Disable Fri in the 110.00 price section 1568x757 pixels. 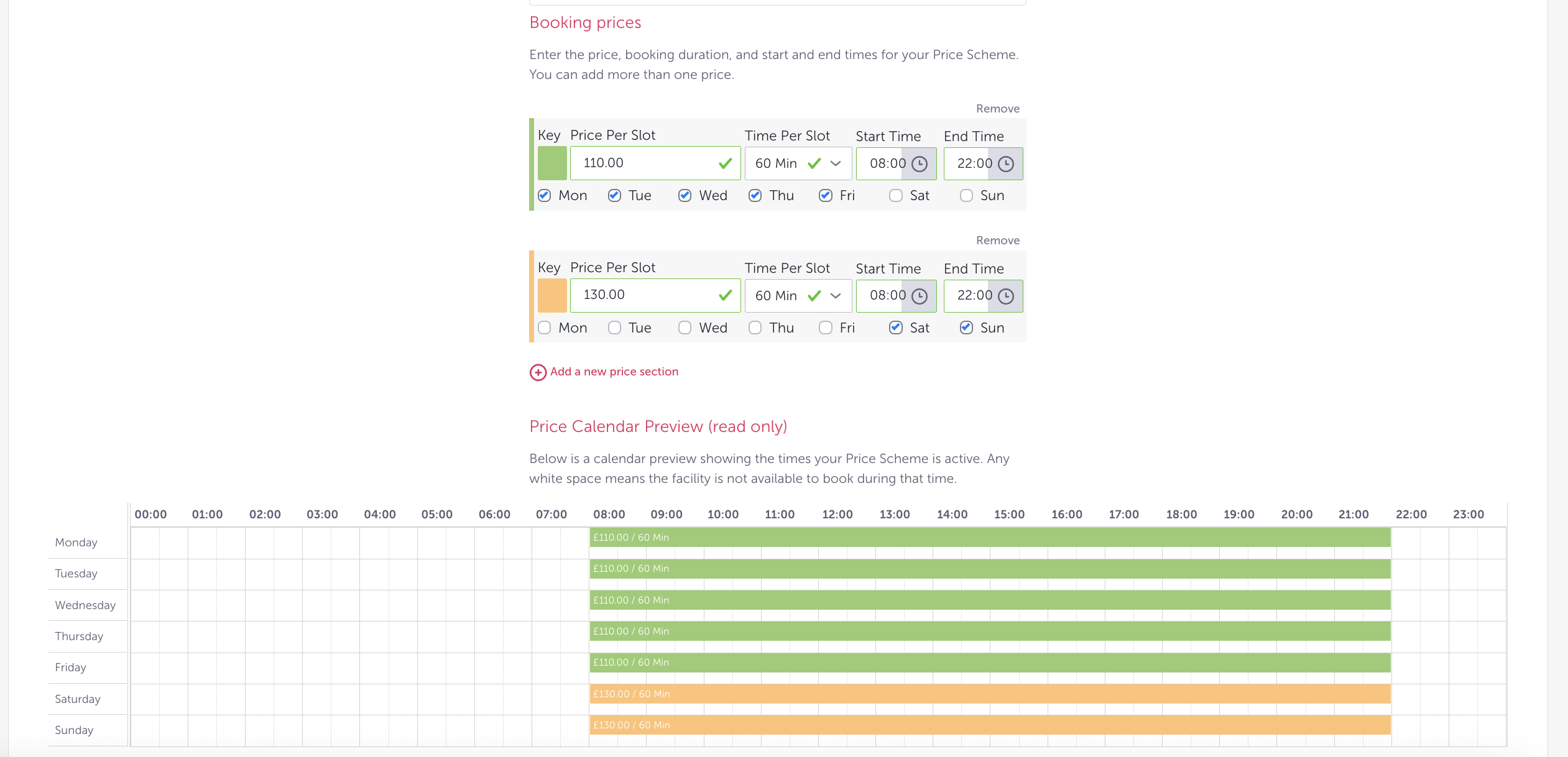tap(826, 196)
